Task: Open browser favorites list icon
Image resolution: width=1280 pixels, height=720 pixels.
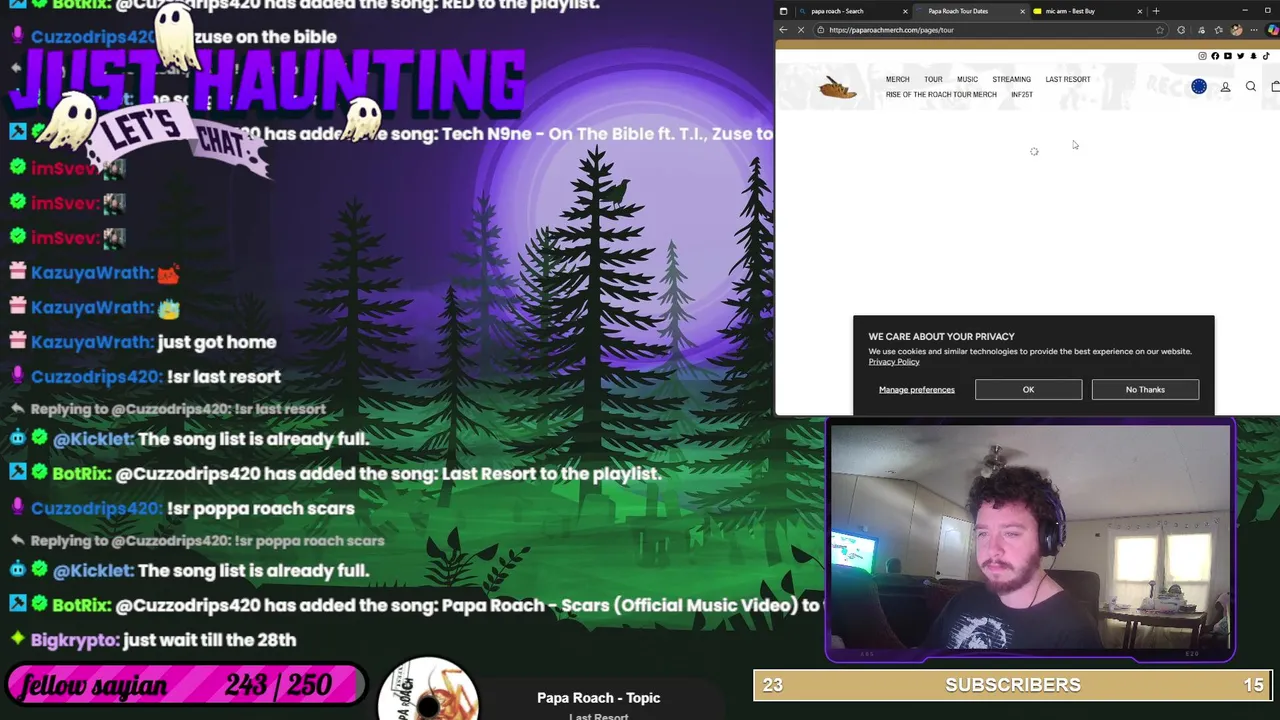Action: [1218, 30]
